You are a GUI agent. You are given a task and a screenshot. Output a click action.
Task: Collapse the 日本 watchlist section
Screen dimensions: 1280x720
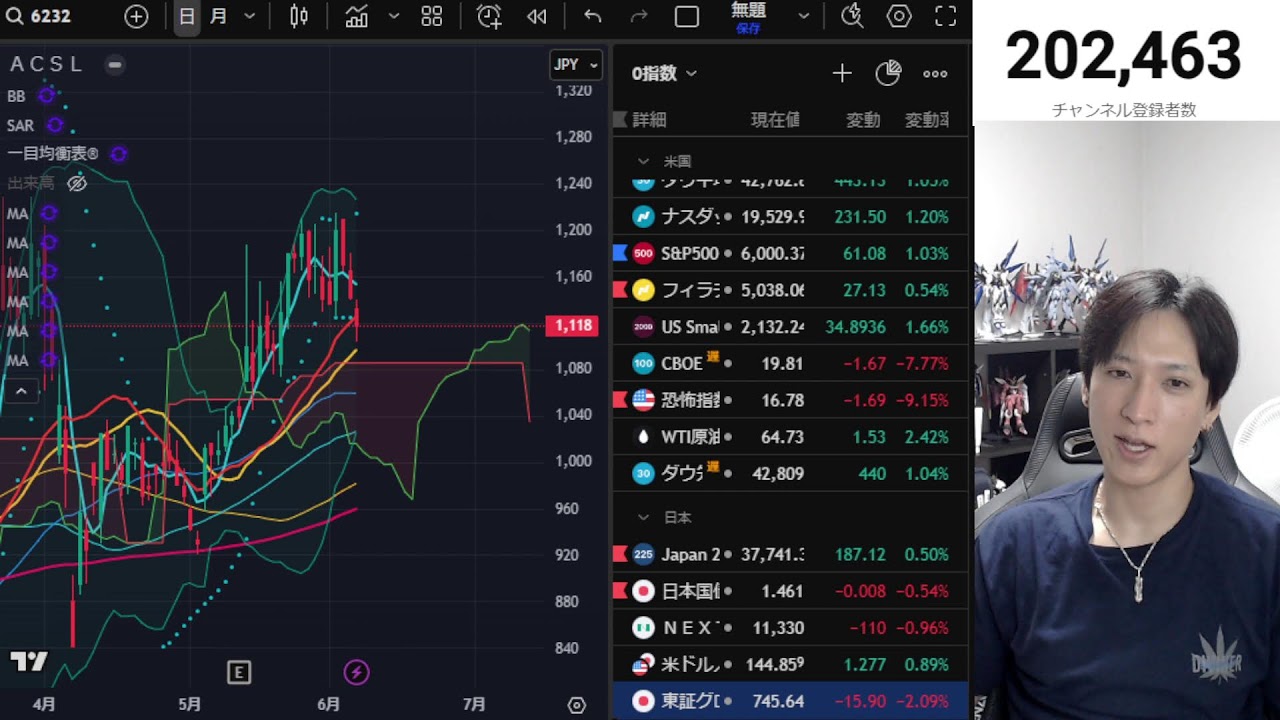[x=643, y=517]
